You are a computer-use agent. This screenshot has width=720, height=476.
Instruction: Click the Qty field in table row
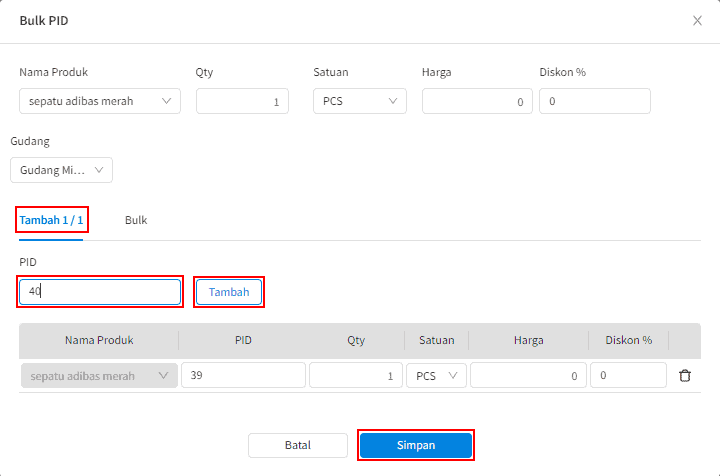(355, 375)
